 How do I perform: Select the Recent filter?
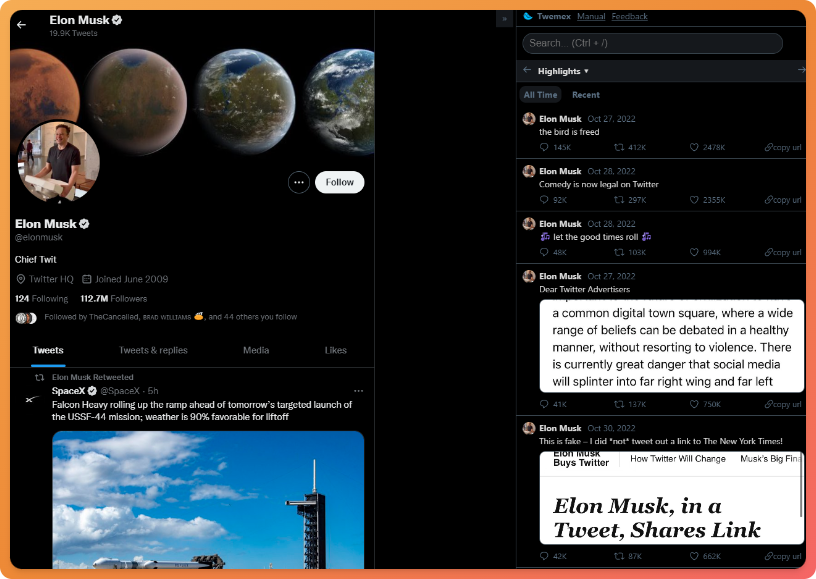tap(586, 95)
